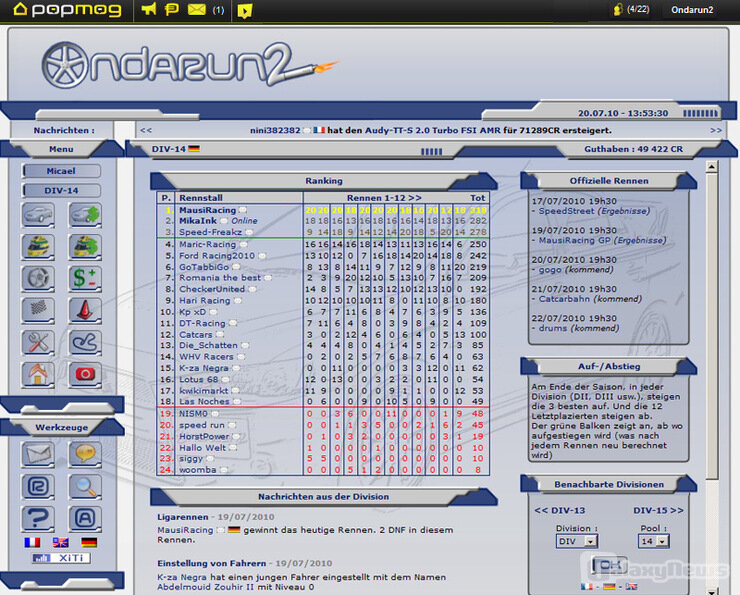Open the magnifying glass search icon
Viewport: 740px width, 595px height.
85,487
